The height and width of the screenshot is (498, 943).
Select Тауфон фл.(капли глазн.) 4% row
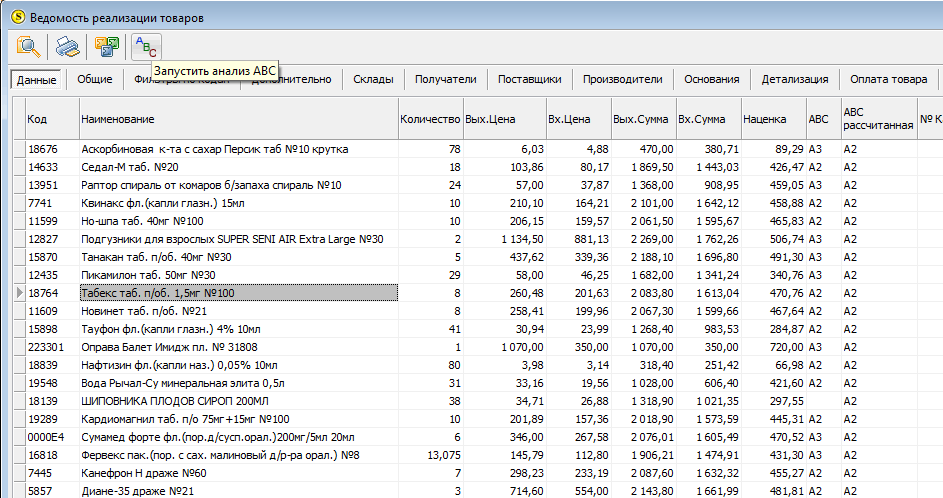click(x=478, y=329)
